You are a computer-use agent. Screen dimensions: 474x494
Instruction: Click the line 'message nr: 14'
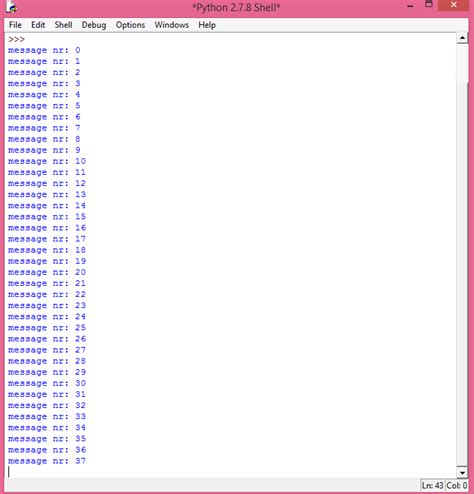(47, 206)
